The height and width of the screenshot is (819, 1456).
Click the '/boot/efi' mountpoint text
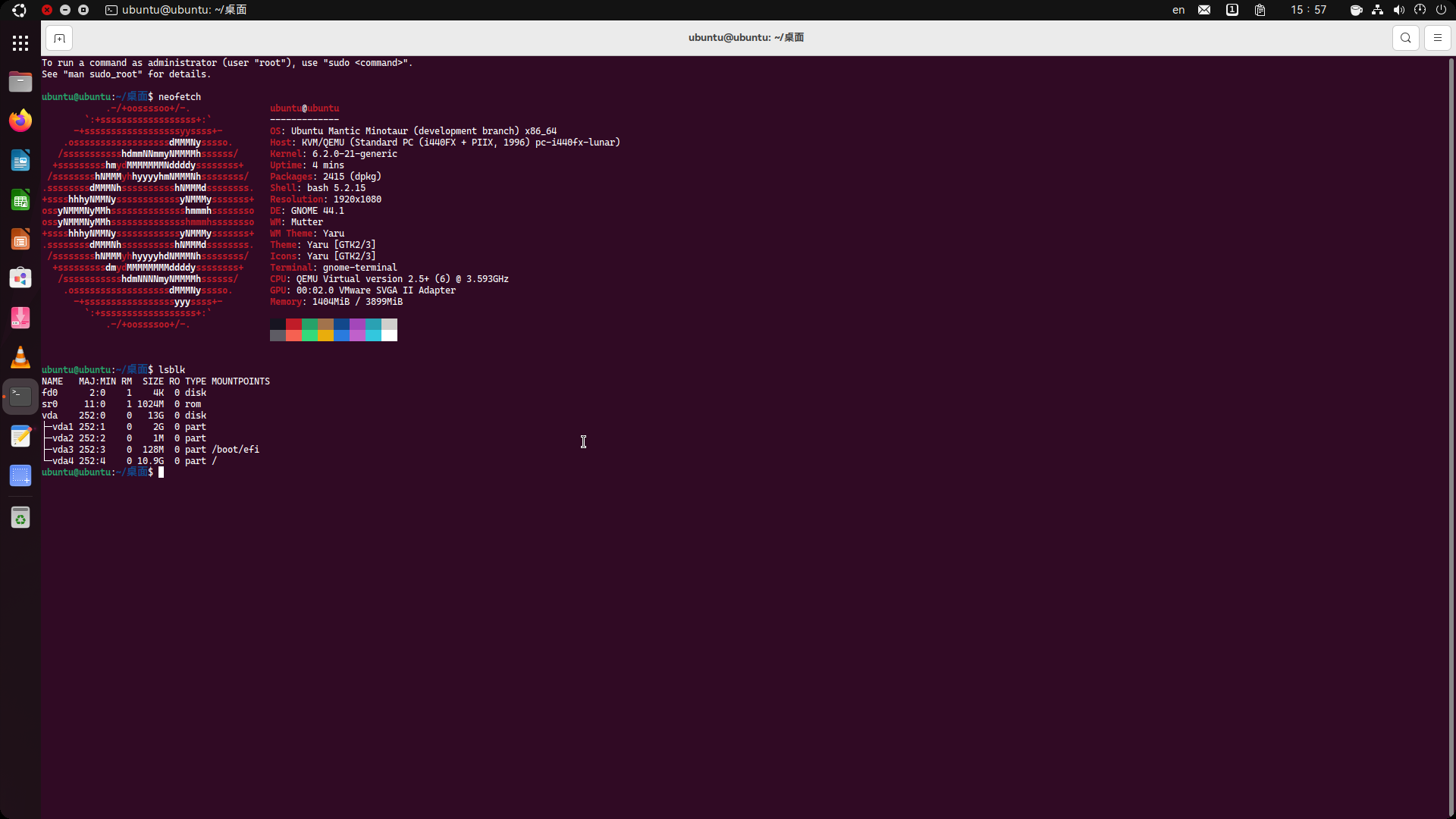235,450
